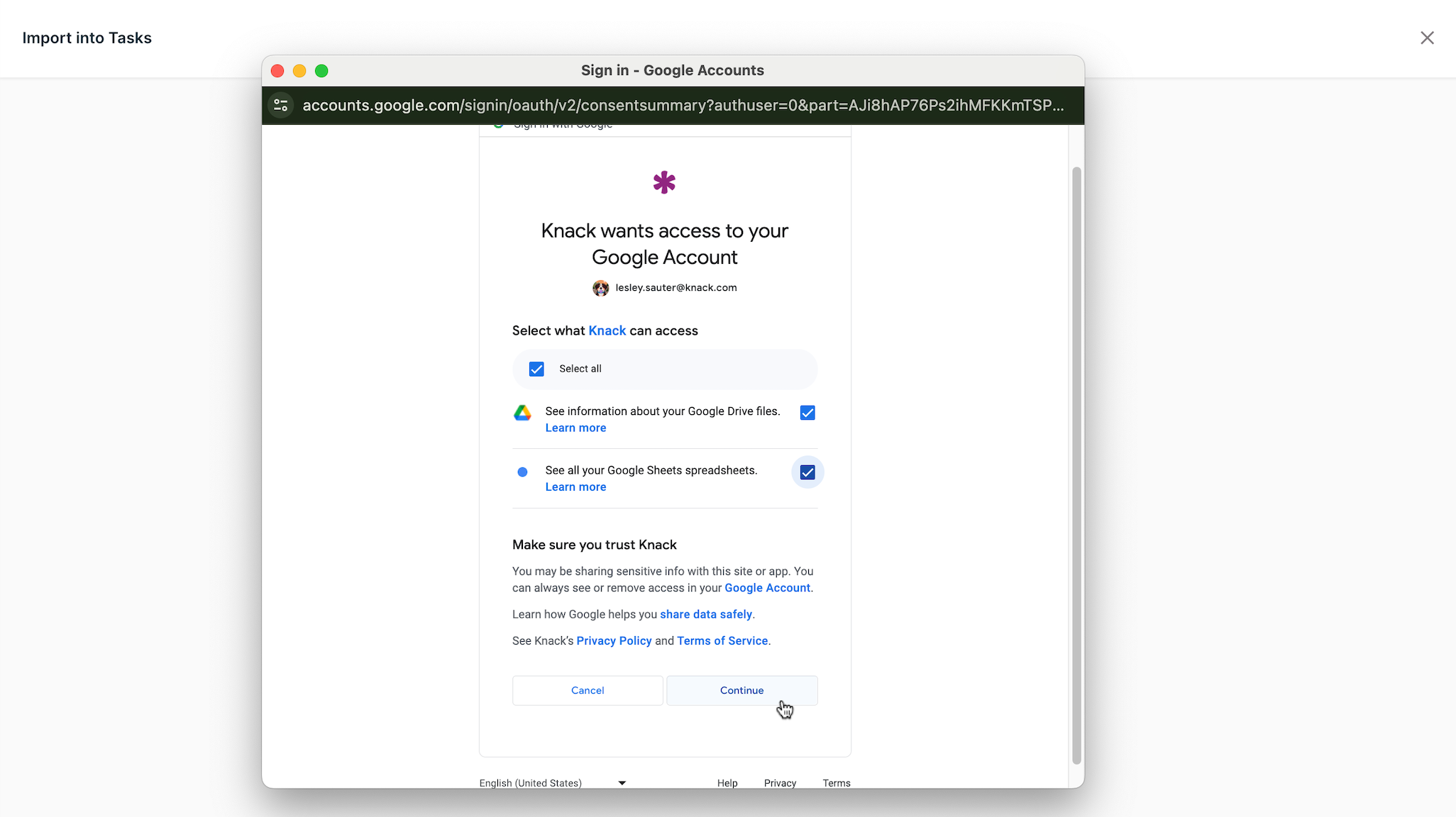Open the Terms footer link
1456x817 pixels.
(837, 783)
